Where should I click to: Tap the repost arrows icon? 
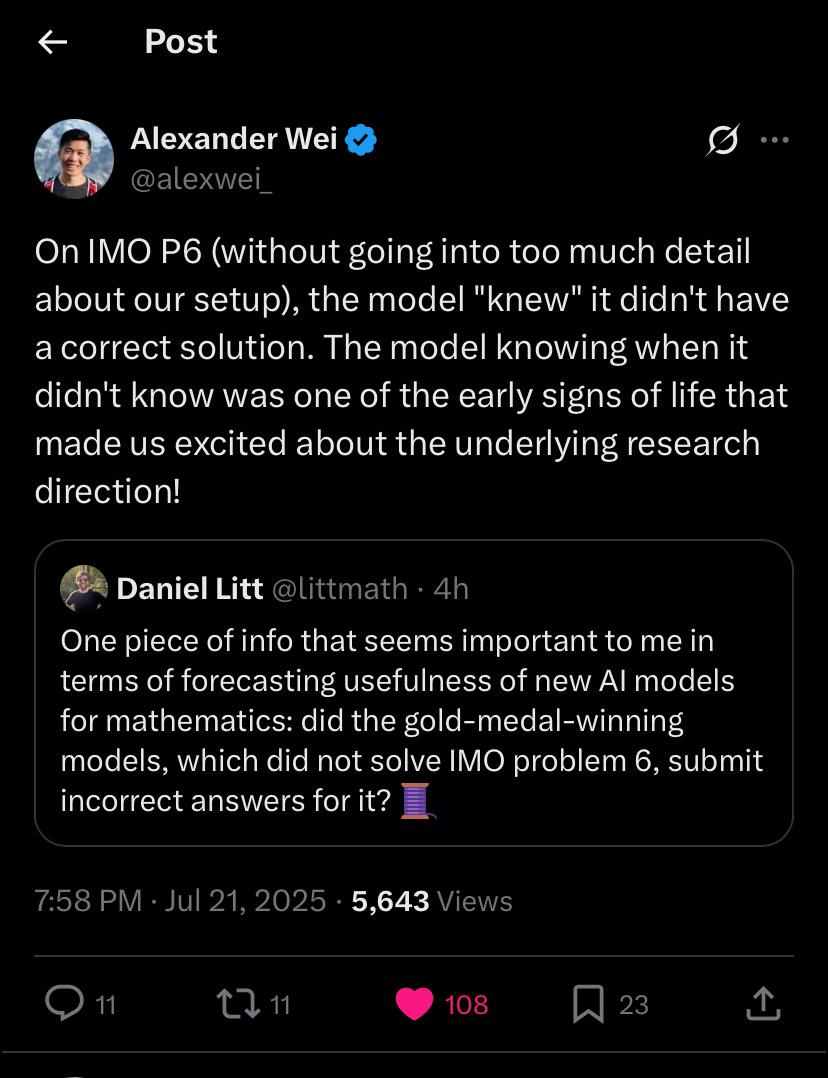[238, 1003]
